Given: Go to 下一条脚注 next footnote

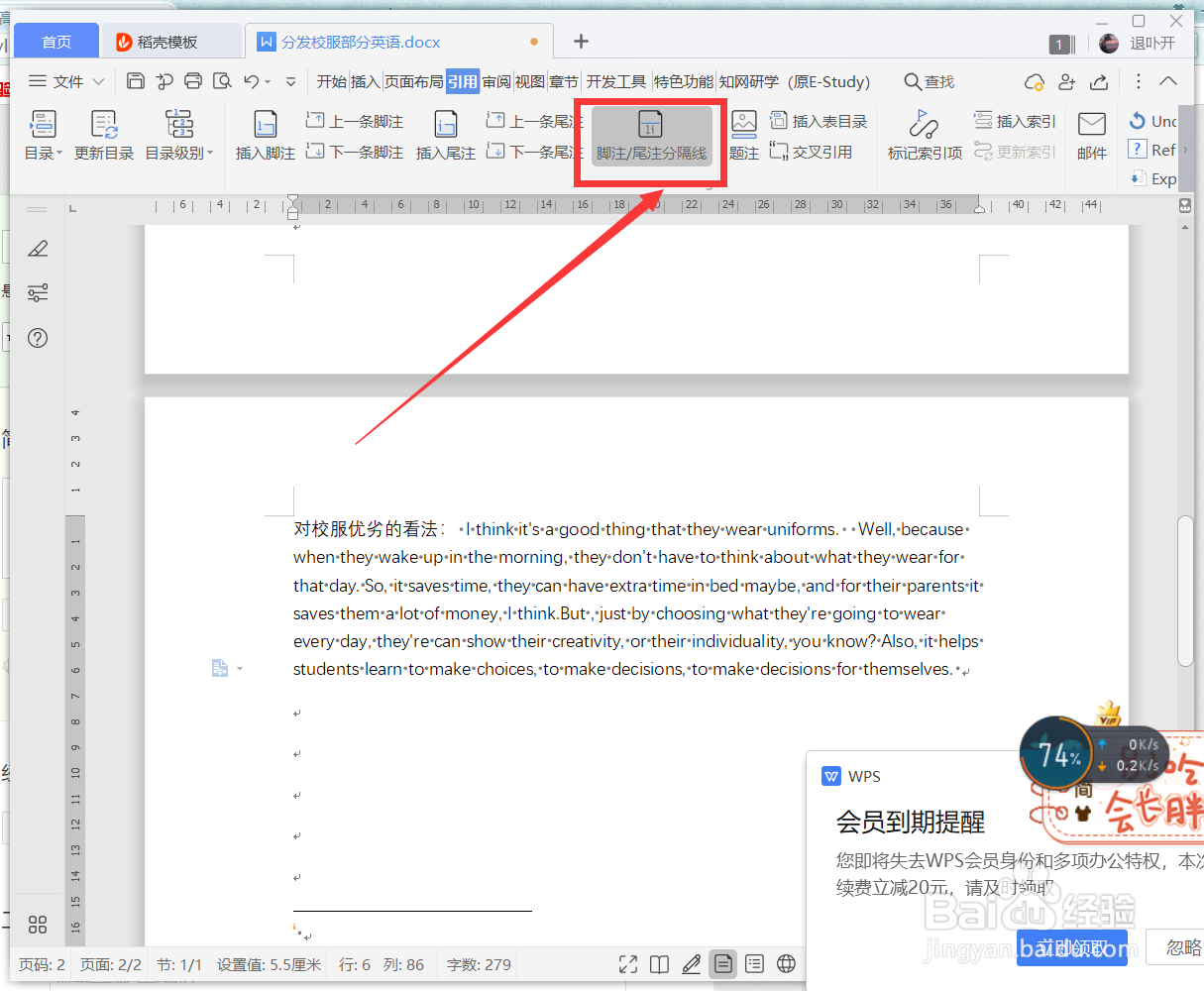Looking at the screenshot, I should point(355,152).
